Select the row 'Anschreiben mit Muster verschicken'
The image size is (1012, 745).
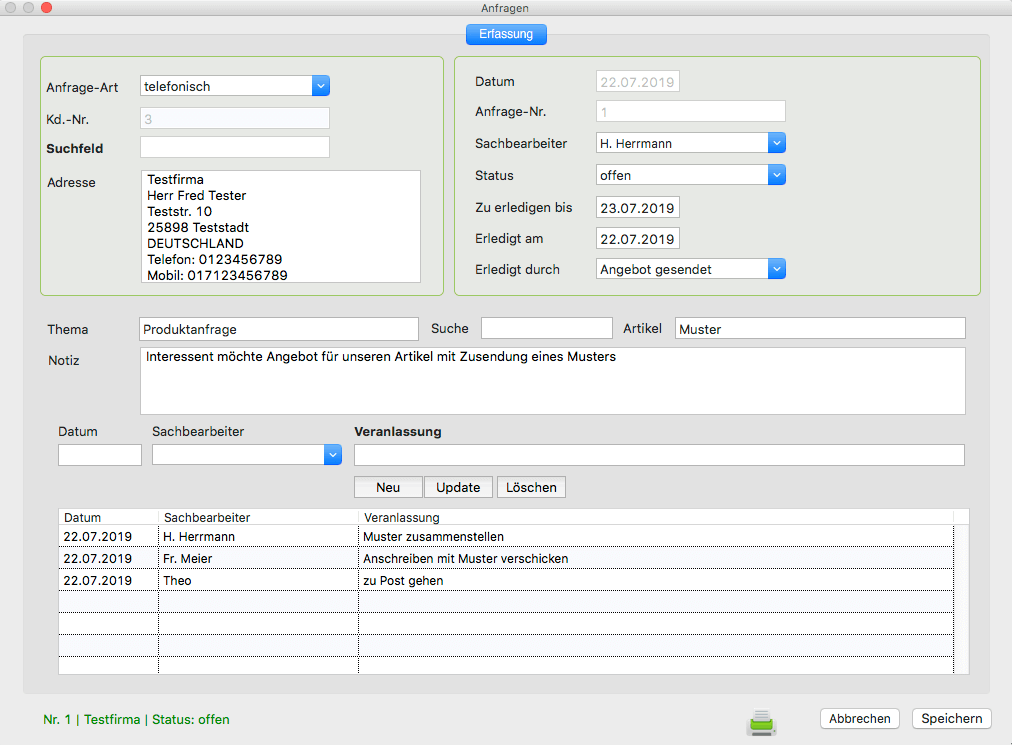click(506, 558)
